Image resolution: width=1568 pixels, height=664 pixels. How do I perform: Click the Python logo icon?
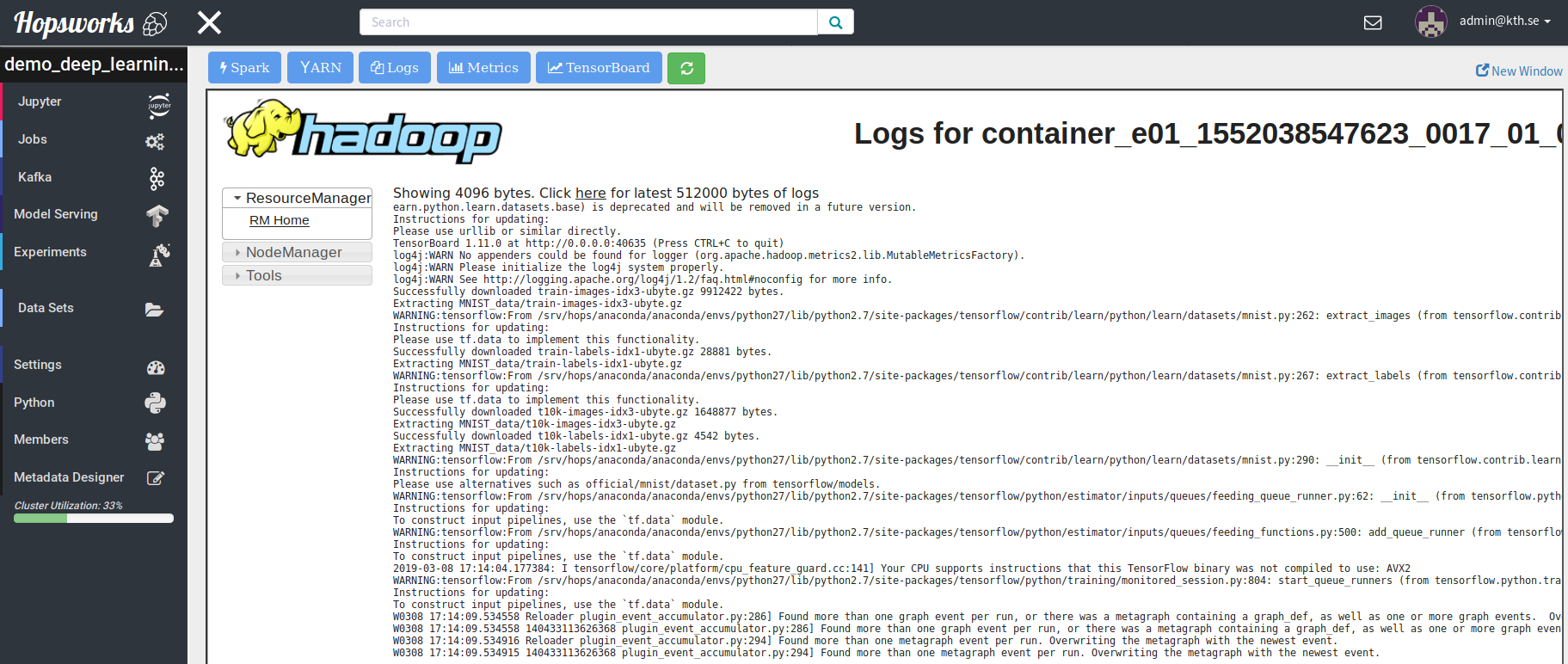point(155,403)
